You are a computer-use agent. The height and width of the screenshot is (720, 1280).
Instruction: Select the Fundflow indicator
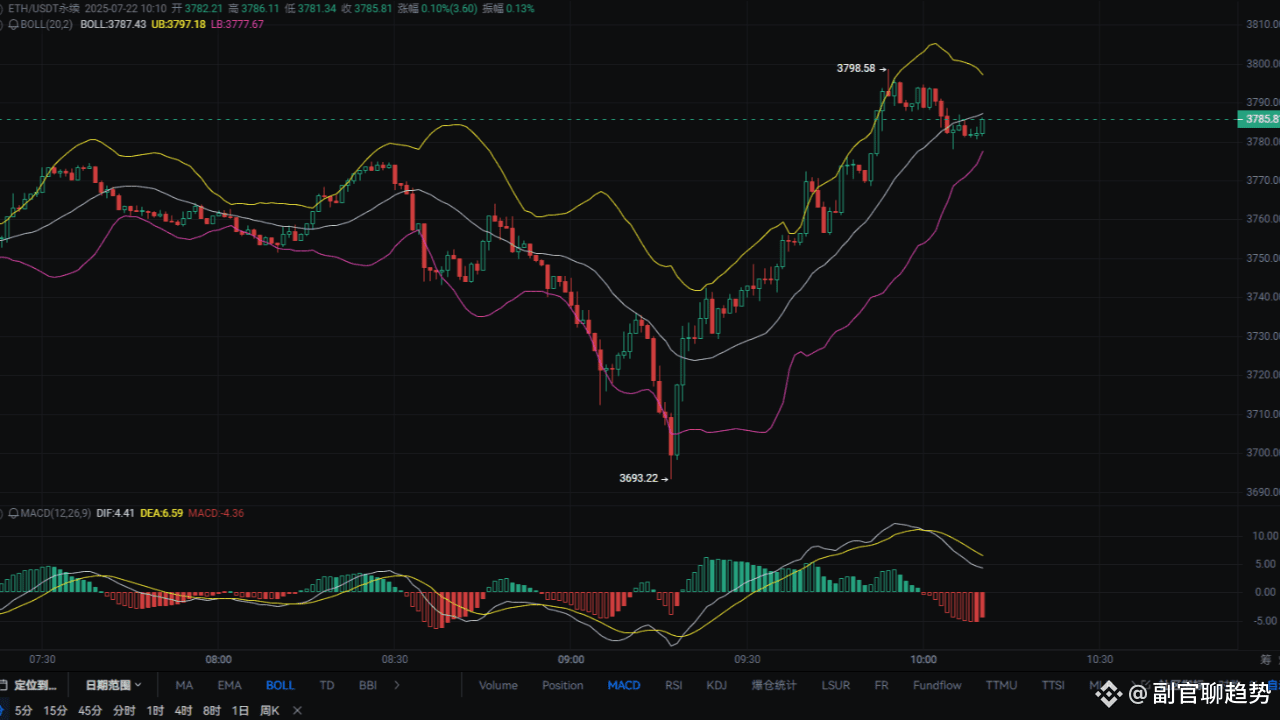[937, 685]
